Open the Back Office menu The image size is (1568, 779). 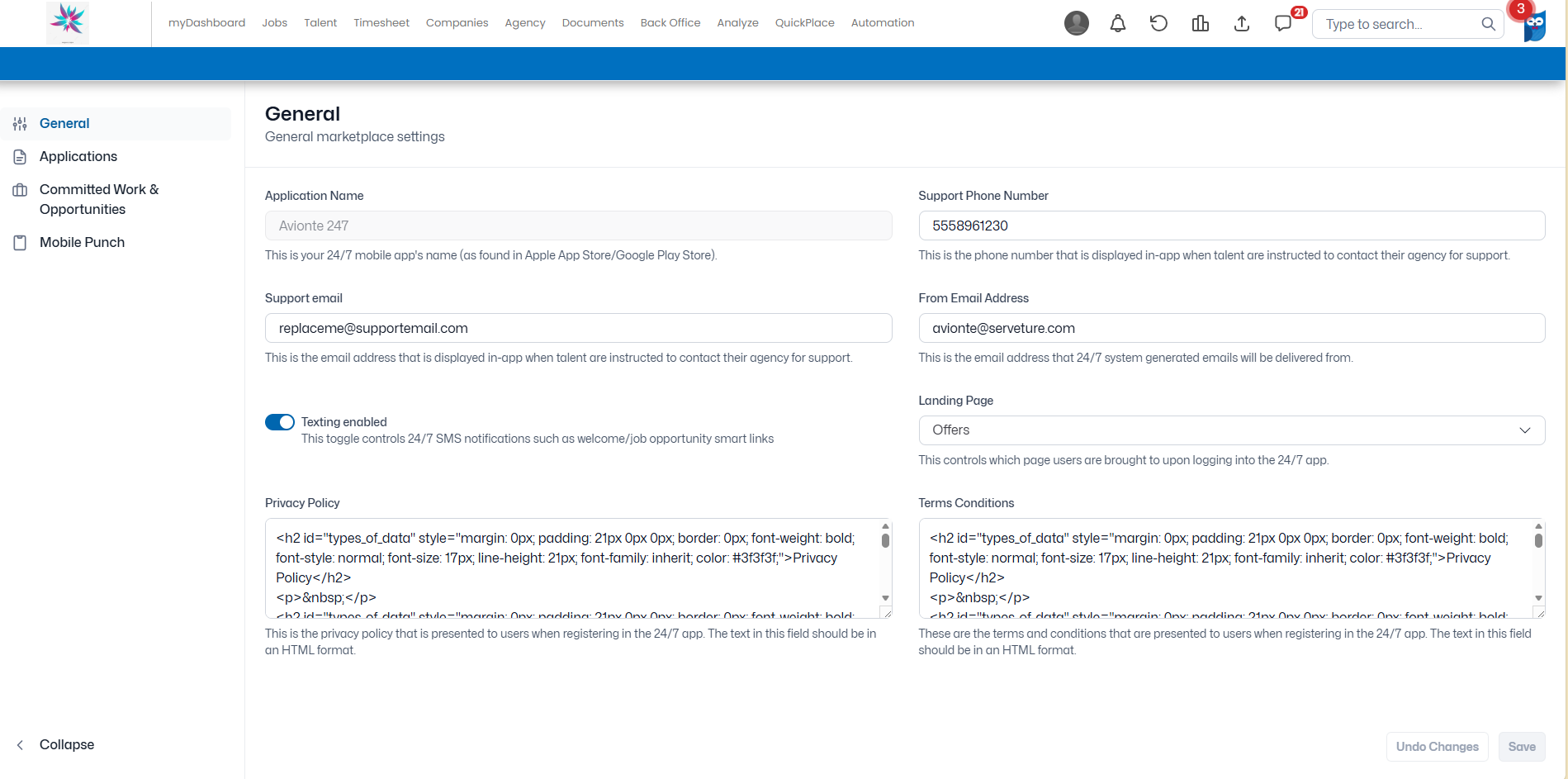pyautogui.click(x=670, y=23)
